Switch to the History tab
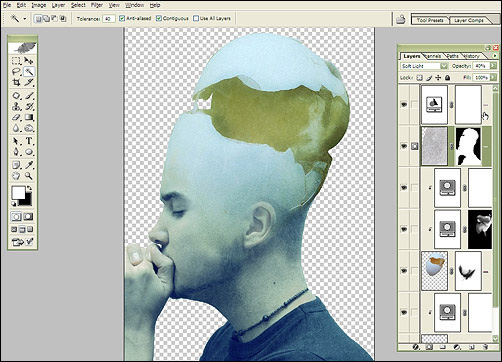The image size is (502, 362). pyautogui.click(x=471, y=56)
